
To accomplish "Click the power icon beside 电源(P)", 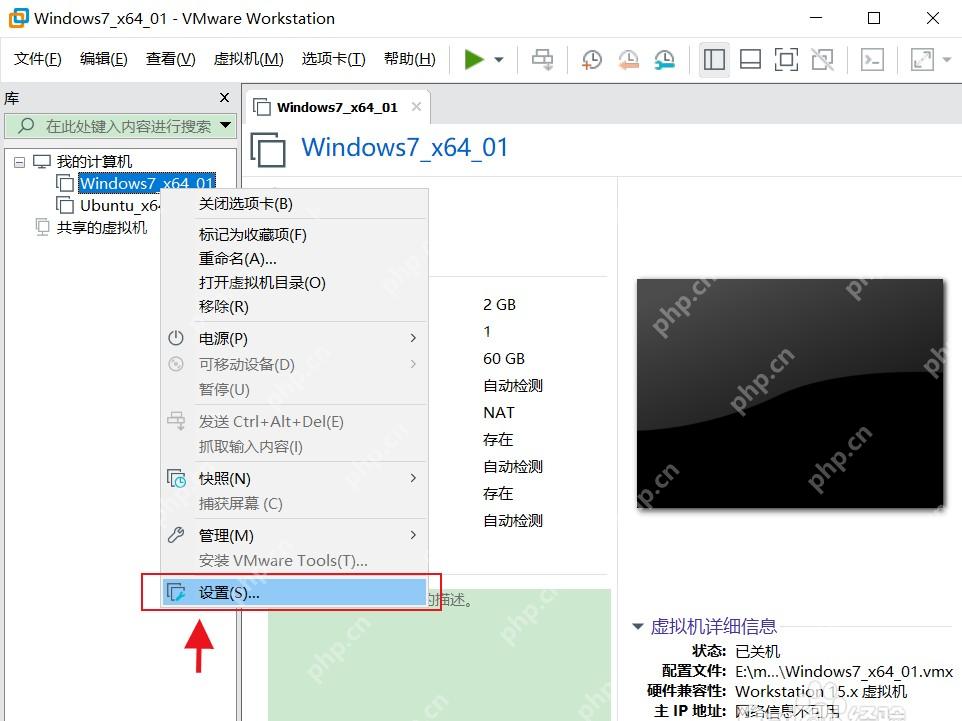I will [x=176, y=337].
